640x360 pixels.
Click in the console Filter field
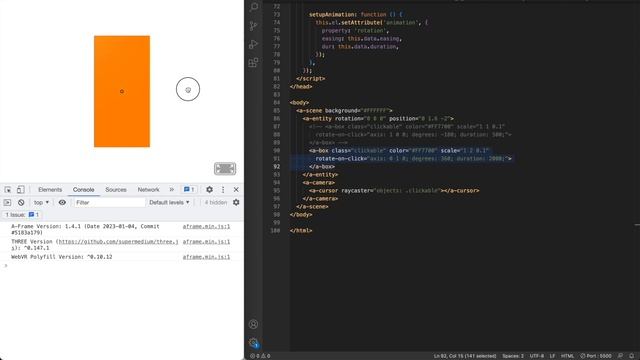[x=109, y=202]
